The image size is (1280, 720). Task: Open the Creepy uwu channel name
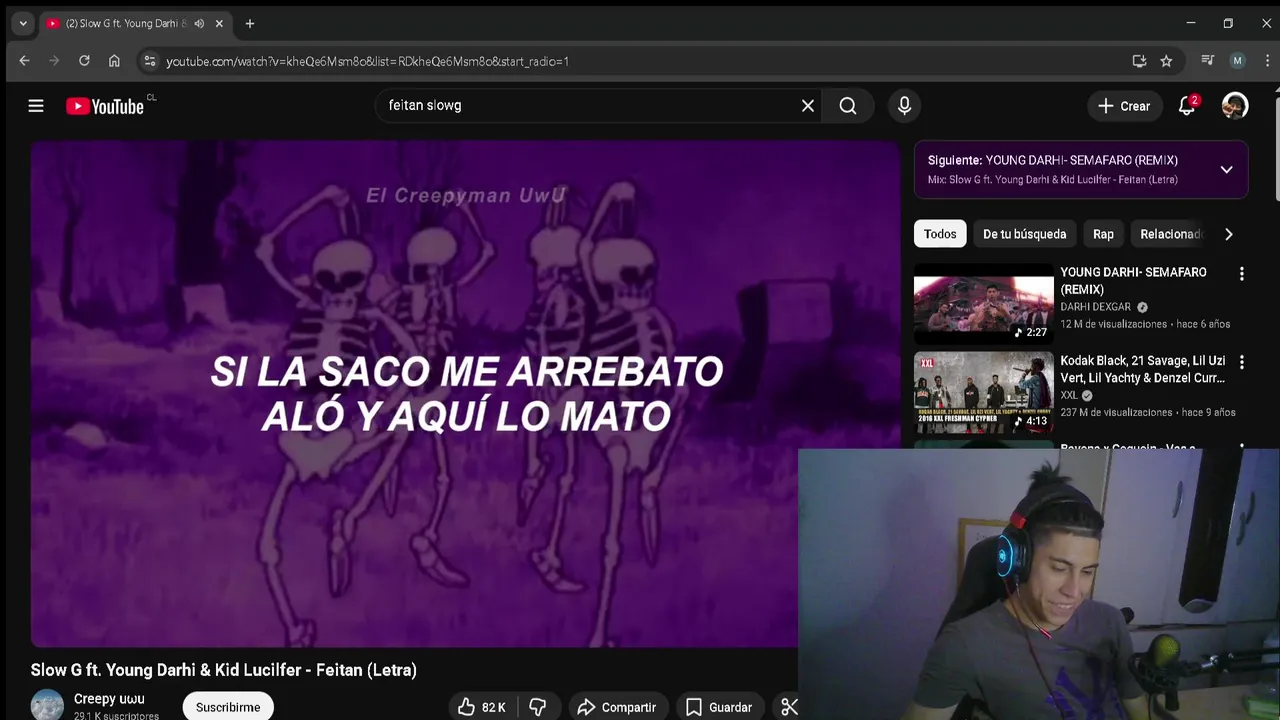click(109, 699)
